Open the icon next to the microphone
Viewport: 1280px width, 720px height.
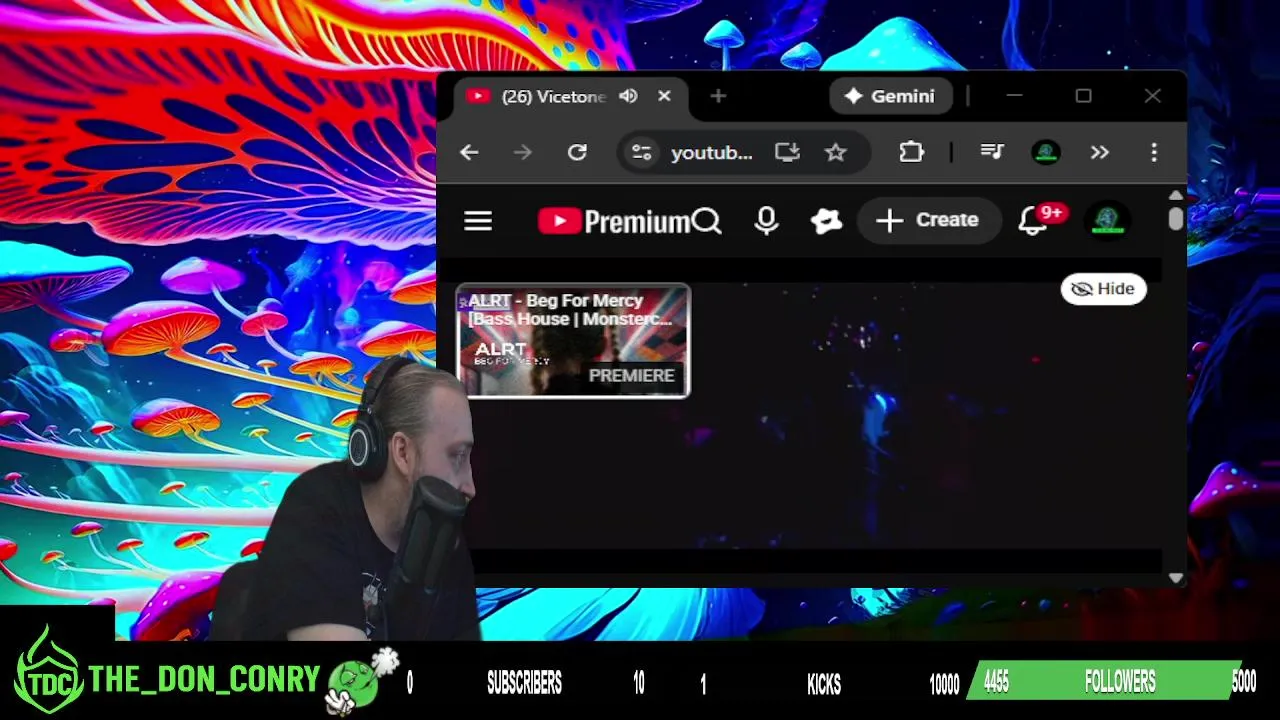(x=826, y=221)
